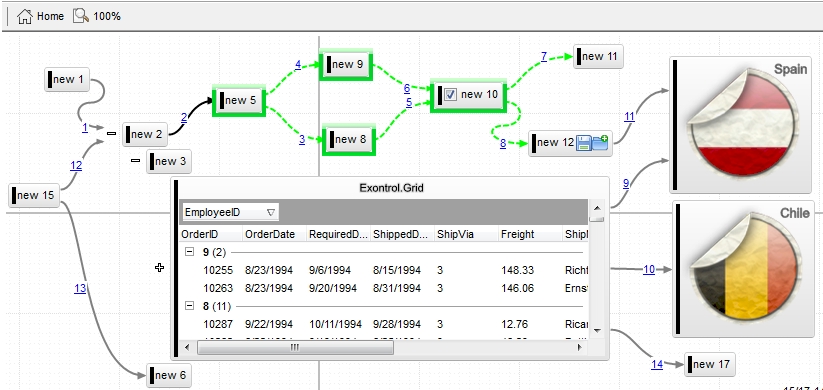823x390 pixels.
Task: Collapse the group 9 (2) rows
Action: (189, 252)
